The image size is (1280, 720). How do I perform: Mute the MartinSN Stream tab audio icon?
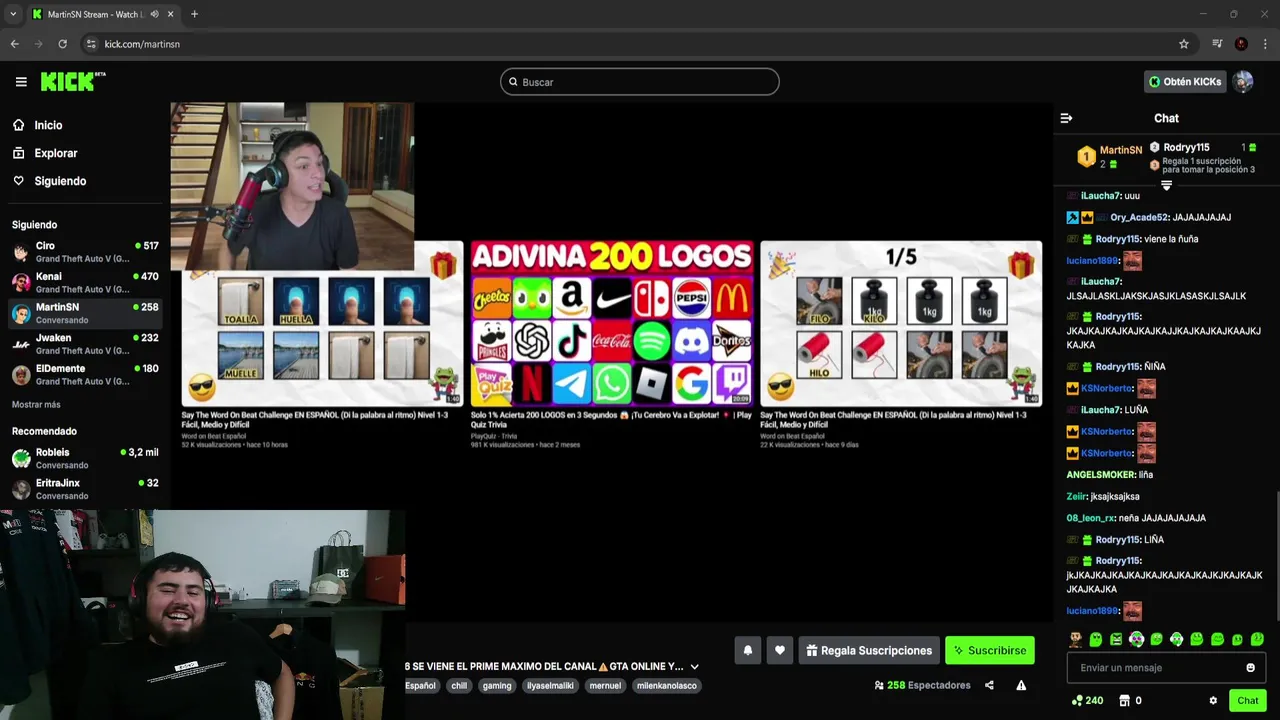pos(154,14)
